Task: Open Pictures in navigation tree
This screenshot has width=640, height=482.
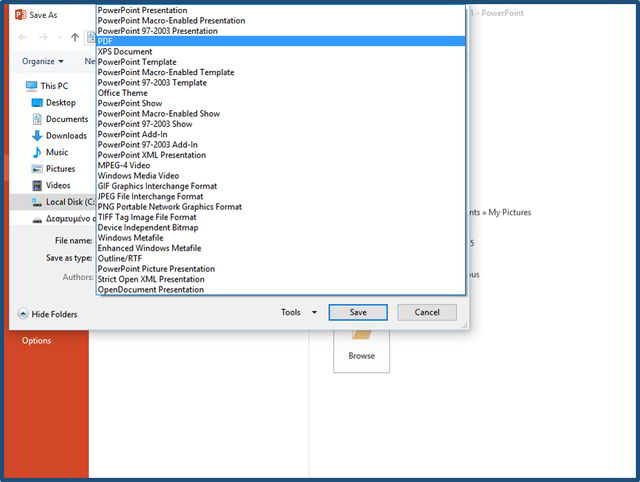Action: [x=60, y=169]
